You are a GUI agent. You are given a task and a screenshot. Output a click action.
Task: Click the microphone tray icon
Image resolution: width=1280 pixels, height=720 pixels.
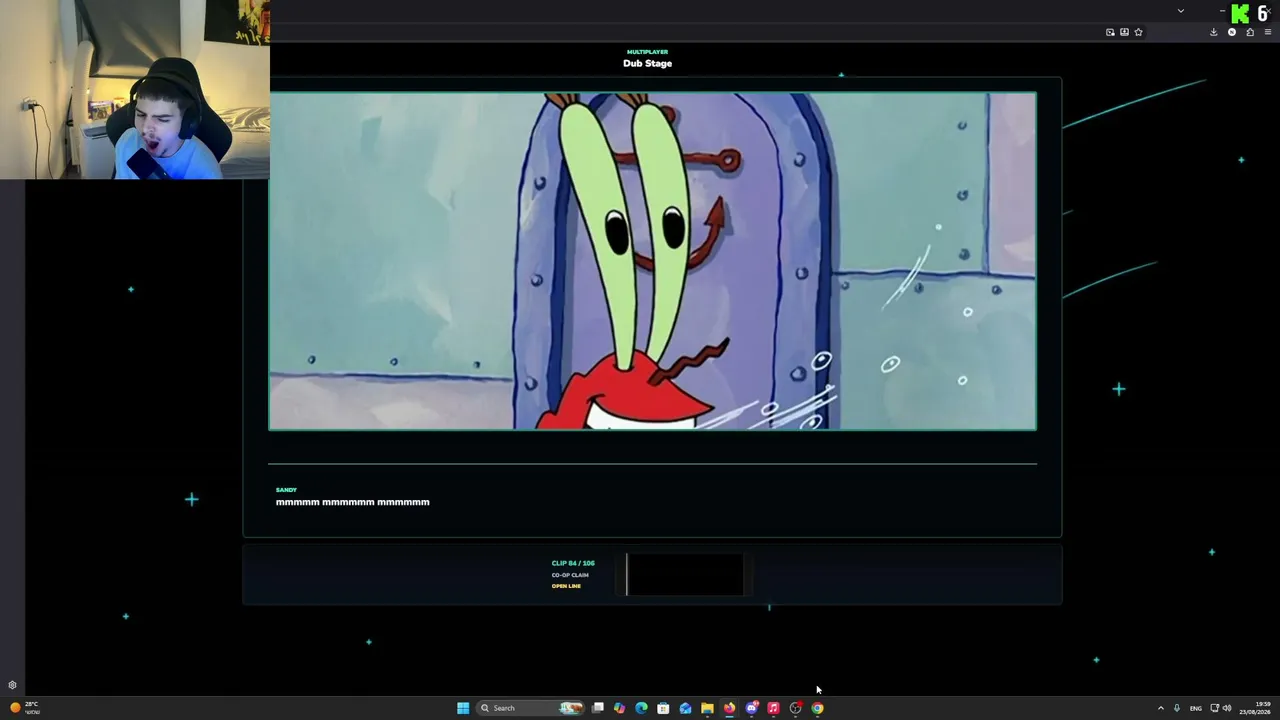pyautogui.click(x=1177, y=708)
